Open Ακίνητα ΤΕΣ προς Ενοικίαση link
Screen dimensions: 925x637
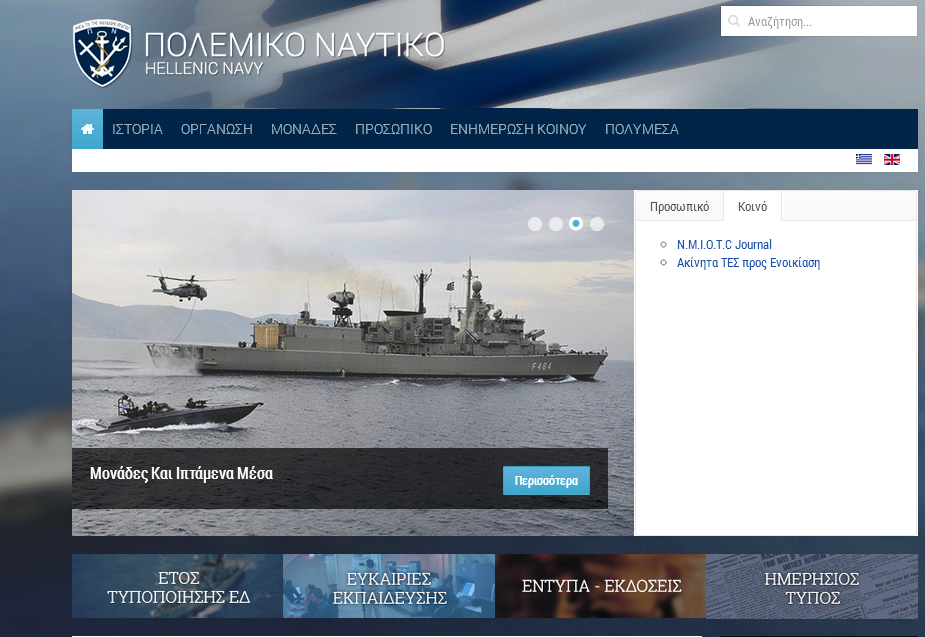(748, 263)
